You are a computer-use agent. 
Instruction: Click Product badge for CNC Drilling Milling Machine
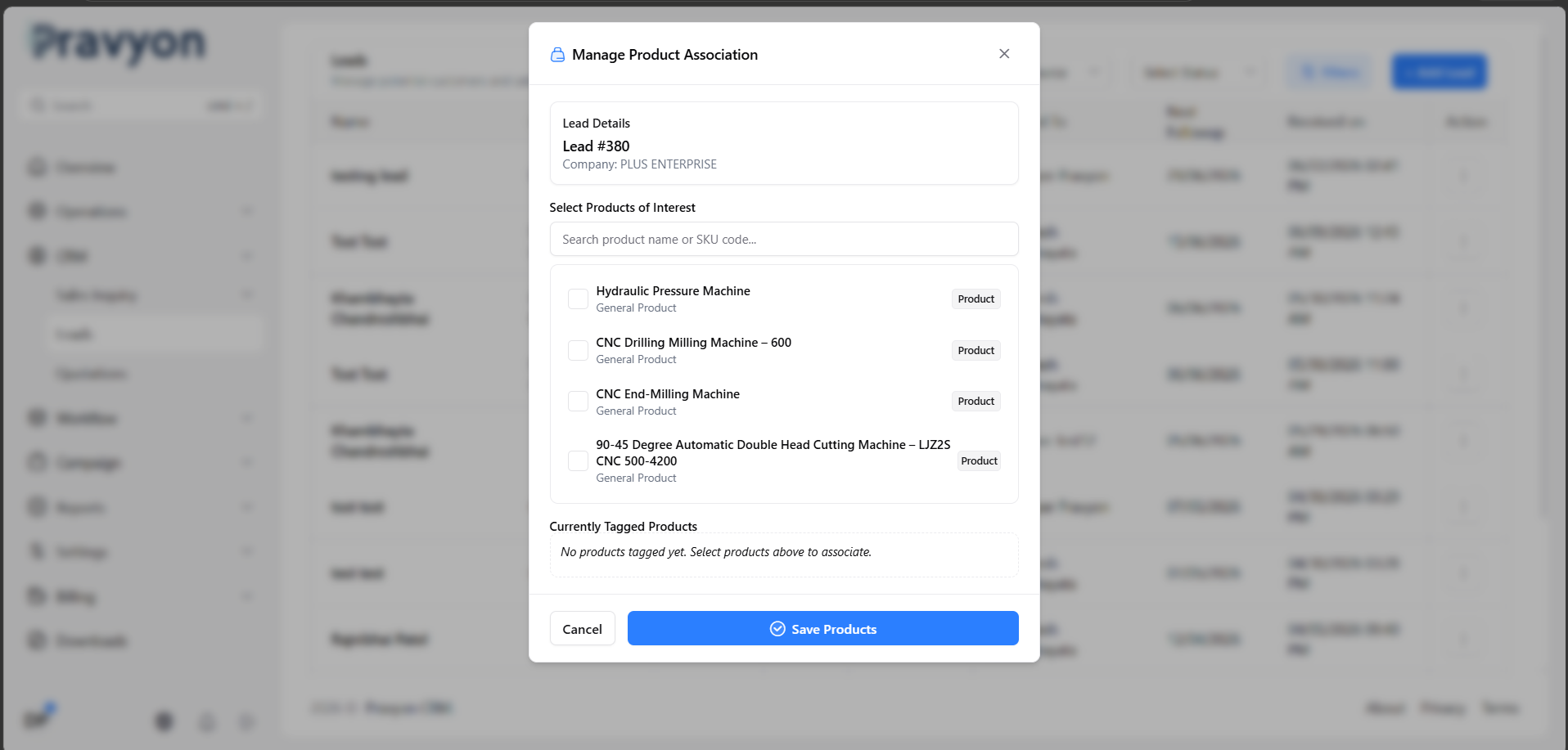pyautogui.click(x=975, y=351)
